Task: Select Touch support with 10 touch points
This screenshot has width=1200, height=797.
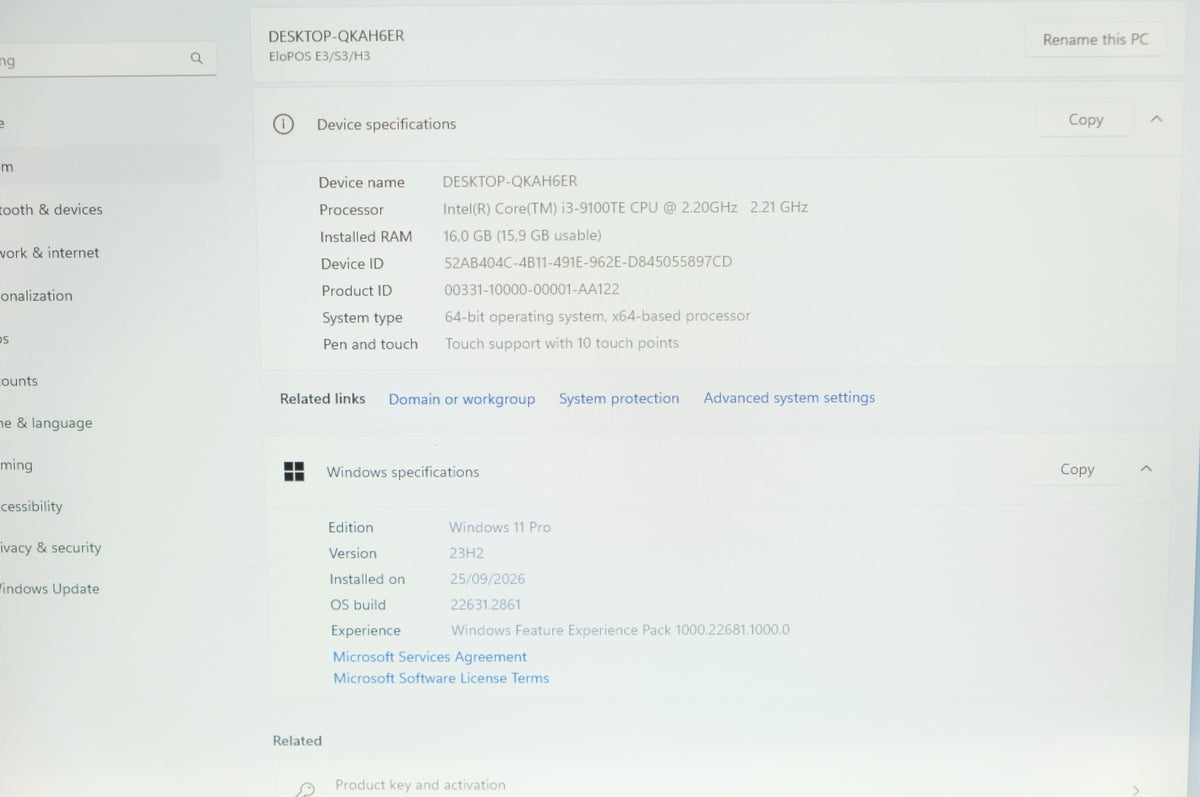Action: [x=562, y=343]
